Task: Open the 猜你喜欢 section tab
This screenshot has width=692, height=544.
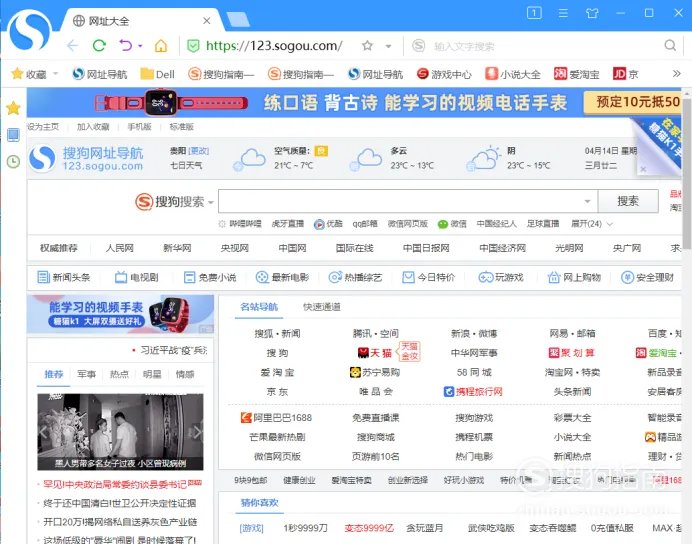Action: tap(259, 503)
